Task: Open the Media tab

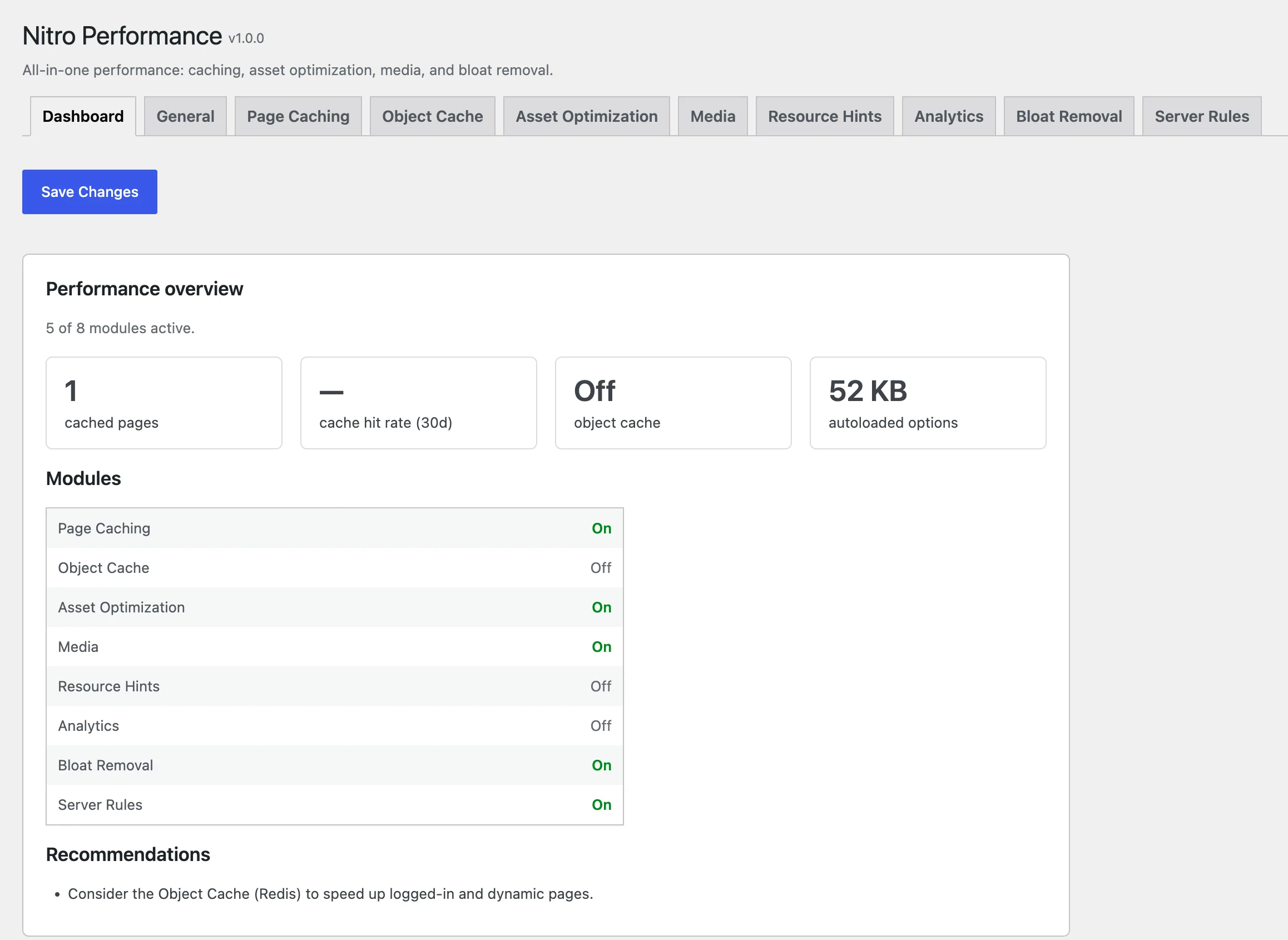Action: click(713, 116)
